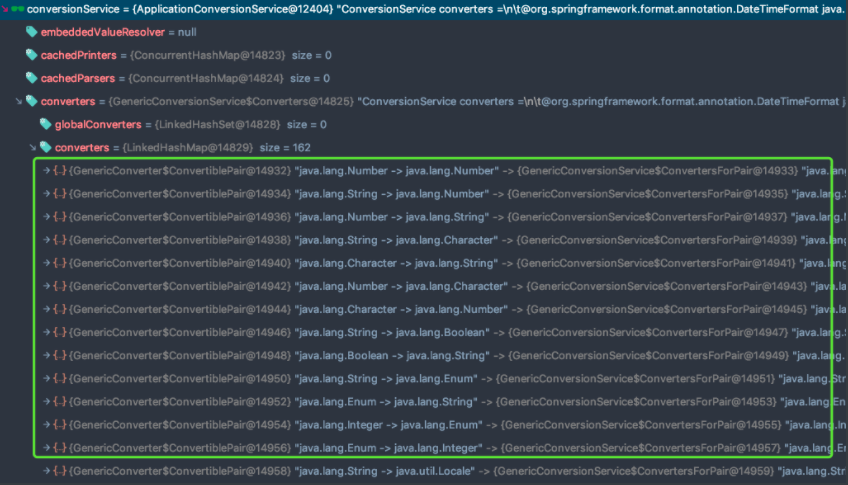This screenshot has width=848, height=485.
Task: Collapse the conversionService root node arrow
Action: (x=5, y=9)
